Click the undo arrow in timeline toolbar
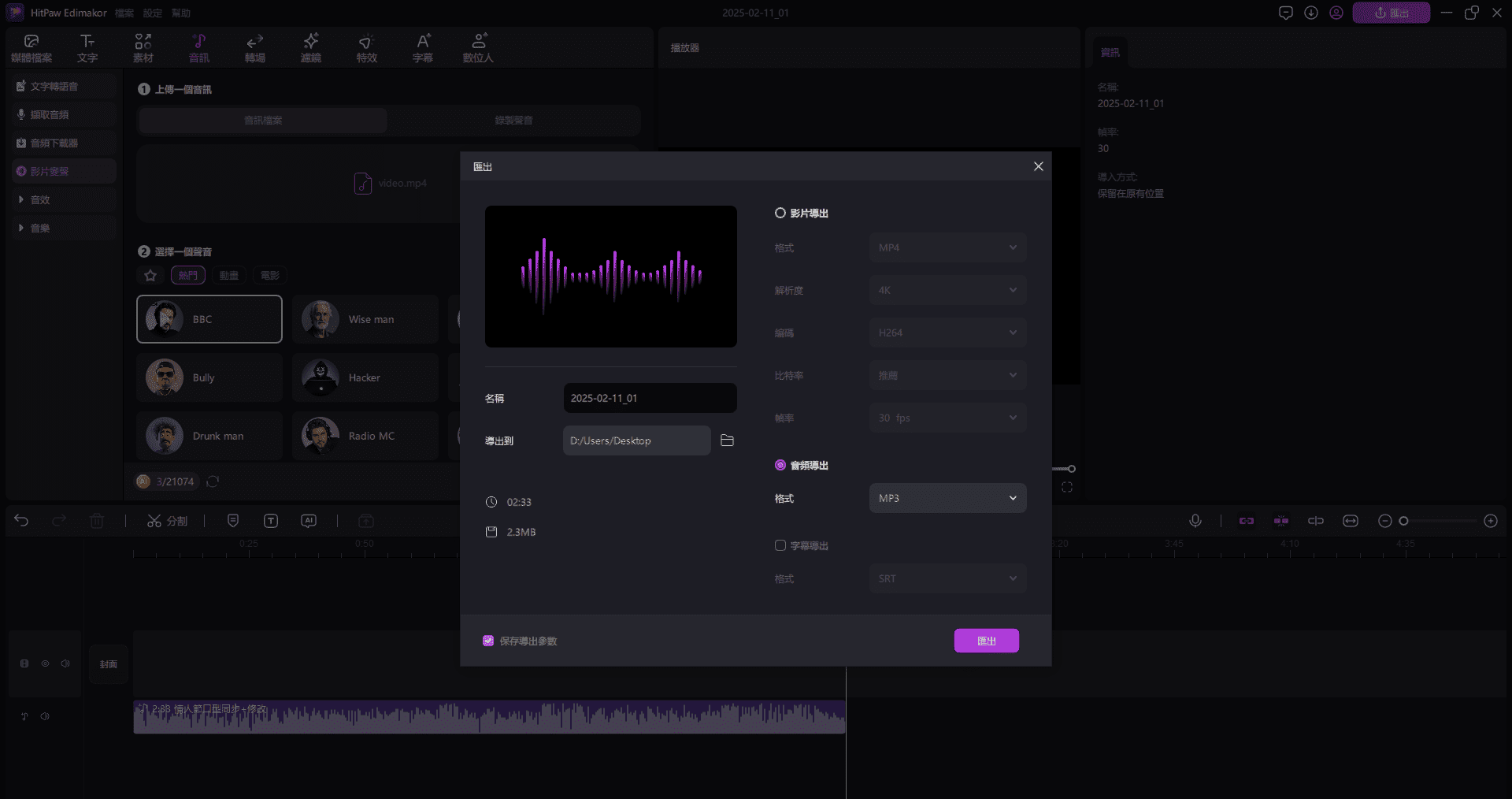This screenshot has width=1512, height=799. [21, 521]
